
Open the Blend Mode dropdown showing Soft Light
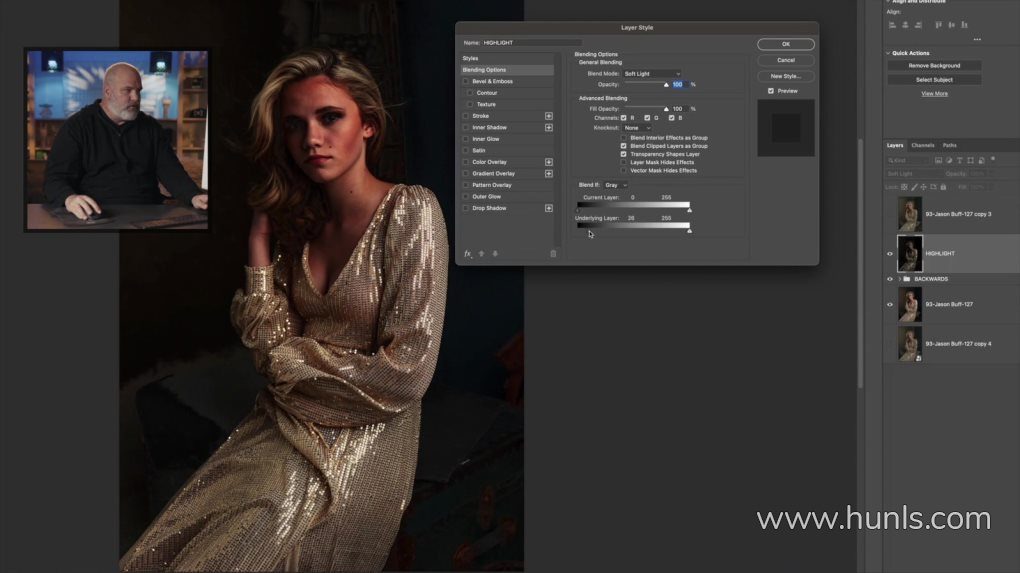(x=652, y=74)
